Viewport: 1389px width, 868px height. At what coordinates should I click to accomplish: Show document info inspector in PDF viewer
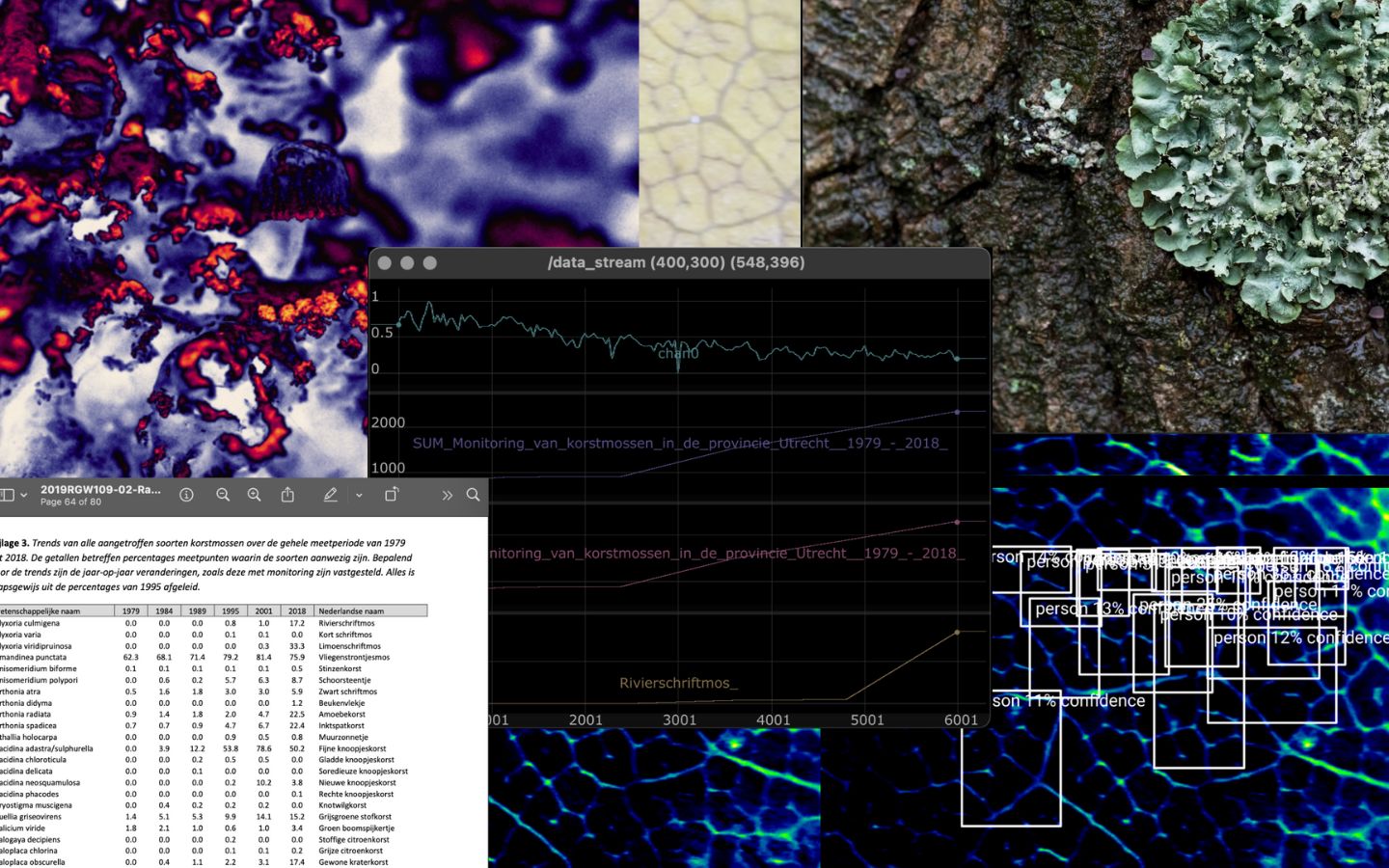pyautogui.click(x=186, y=495)
